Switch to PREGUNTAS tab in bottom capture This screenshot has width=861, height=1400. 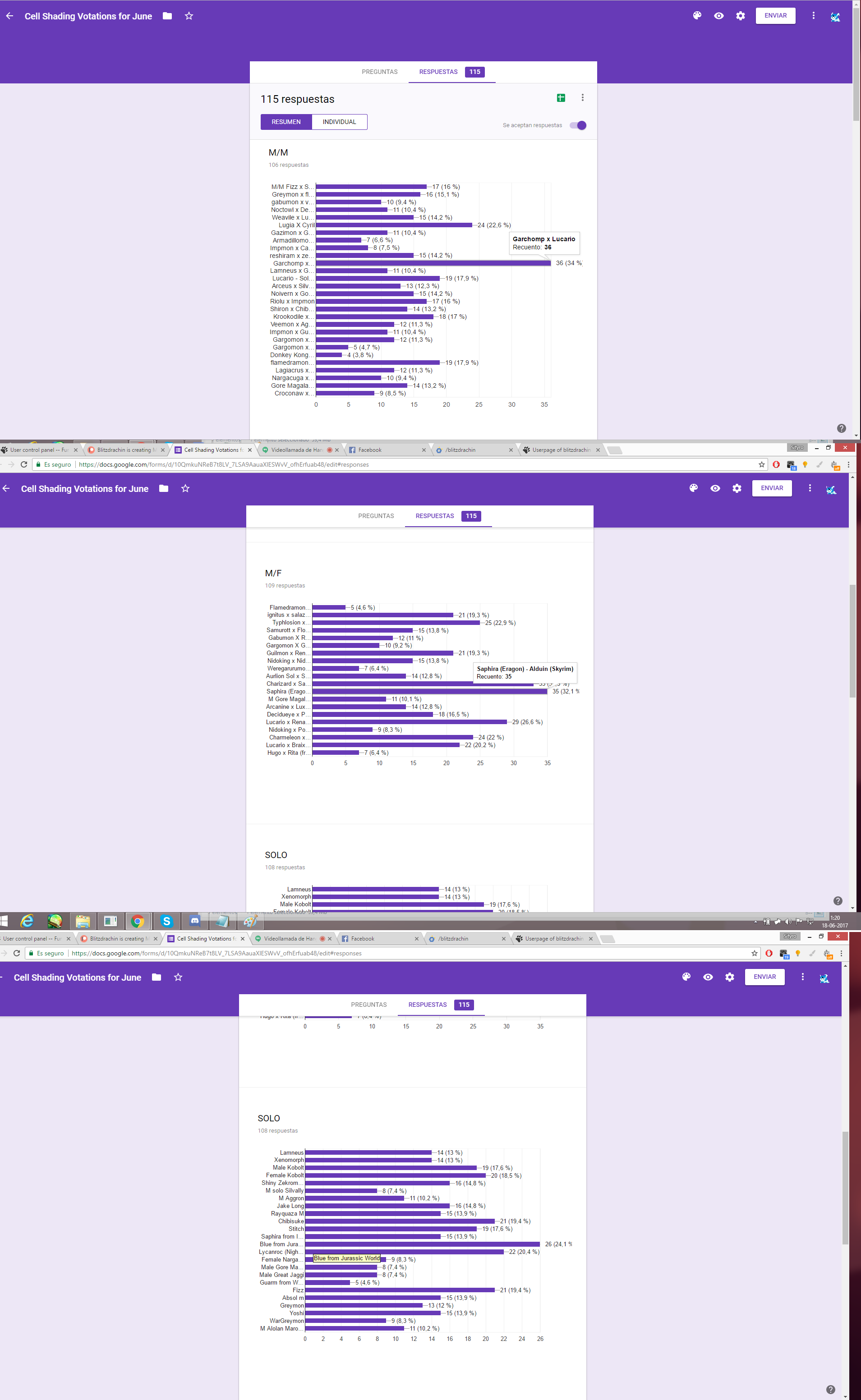coord(369,1005)
